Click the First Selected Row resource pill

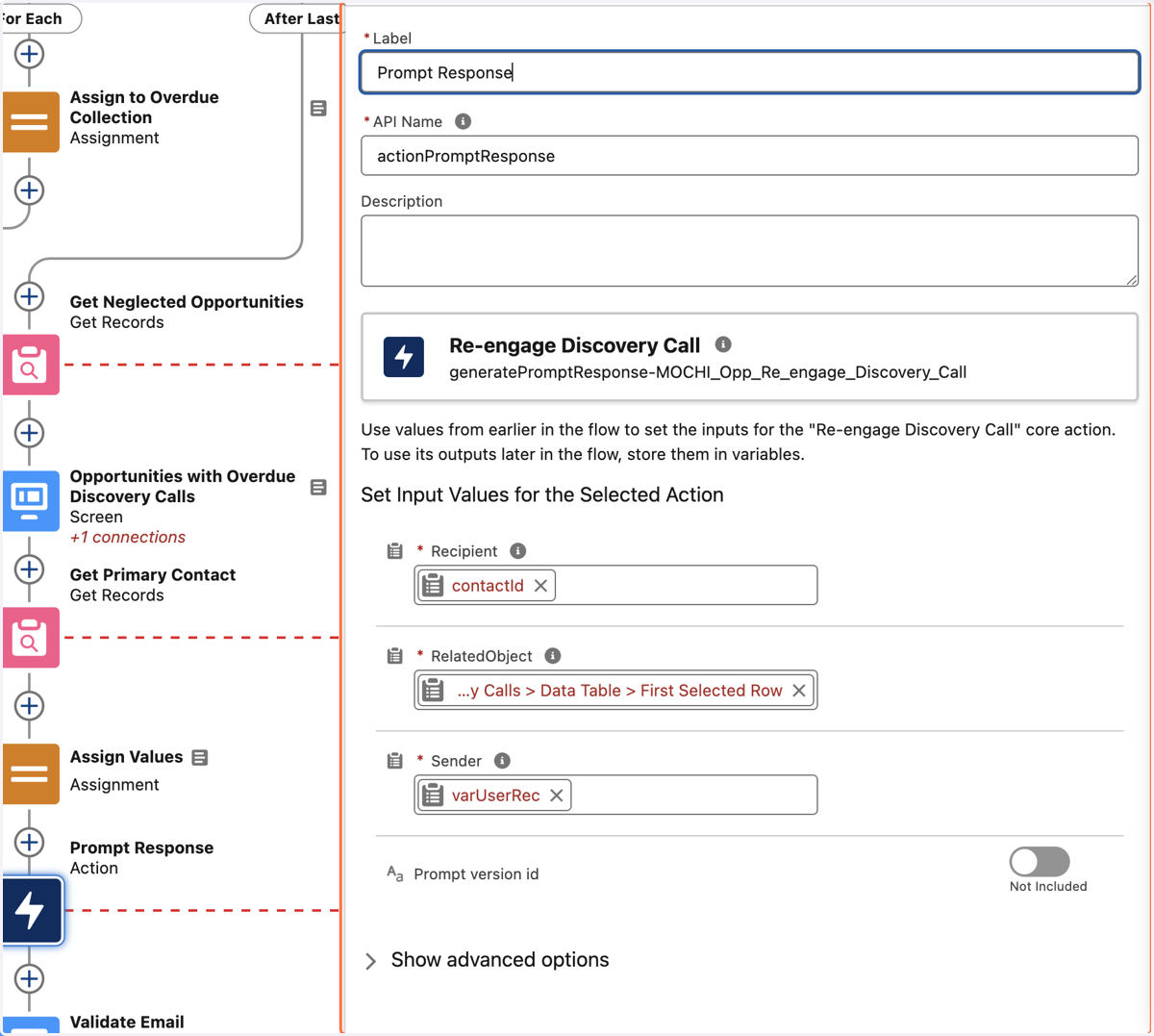(616, 691)
